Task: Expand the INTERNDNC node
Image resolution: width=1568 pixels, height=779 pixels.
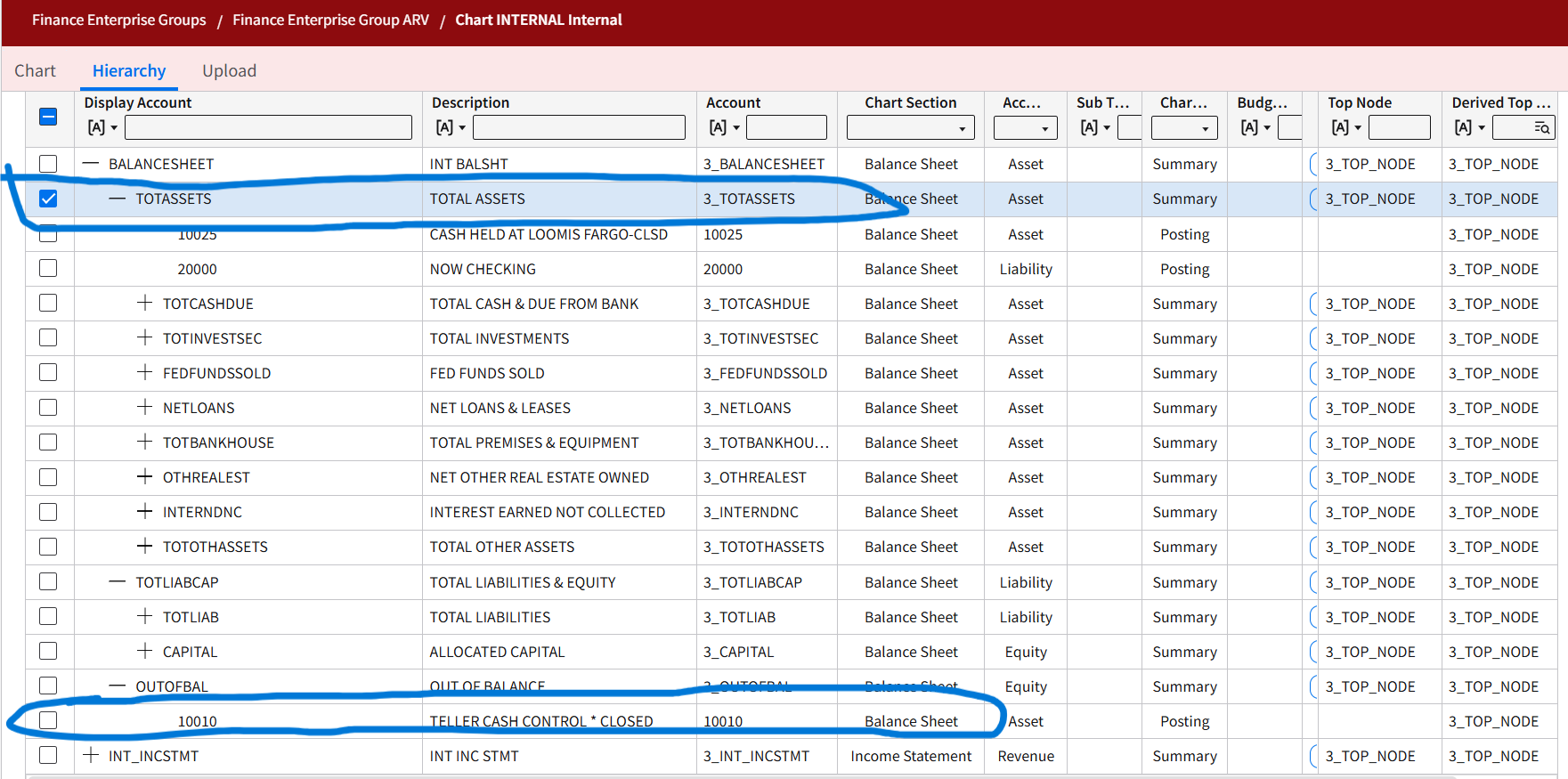Action: [x=144, y=511]
